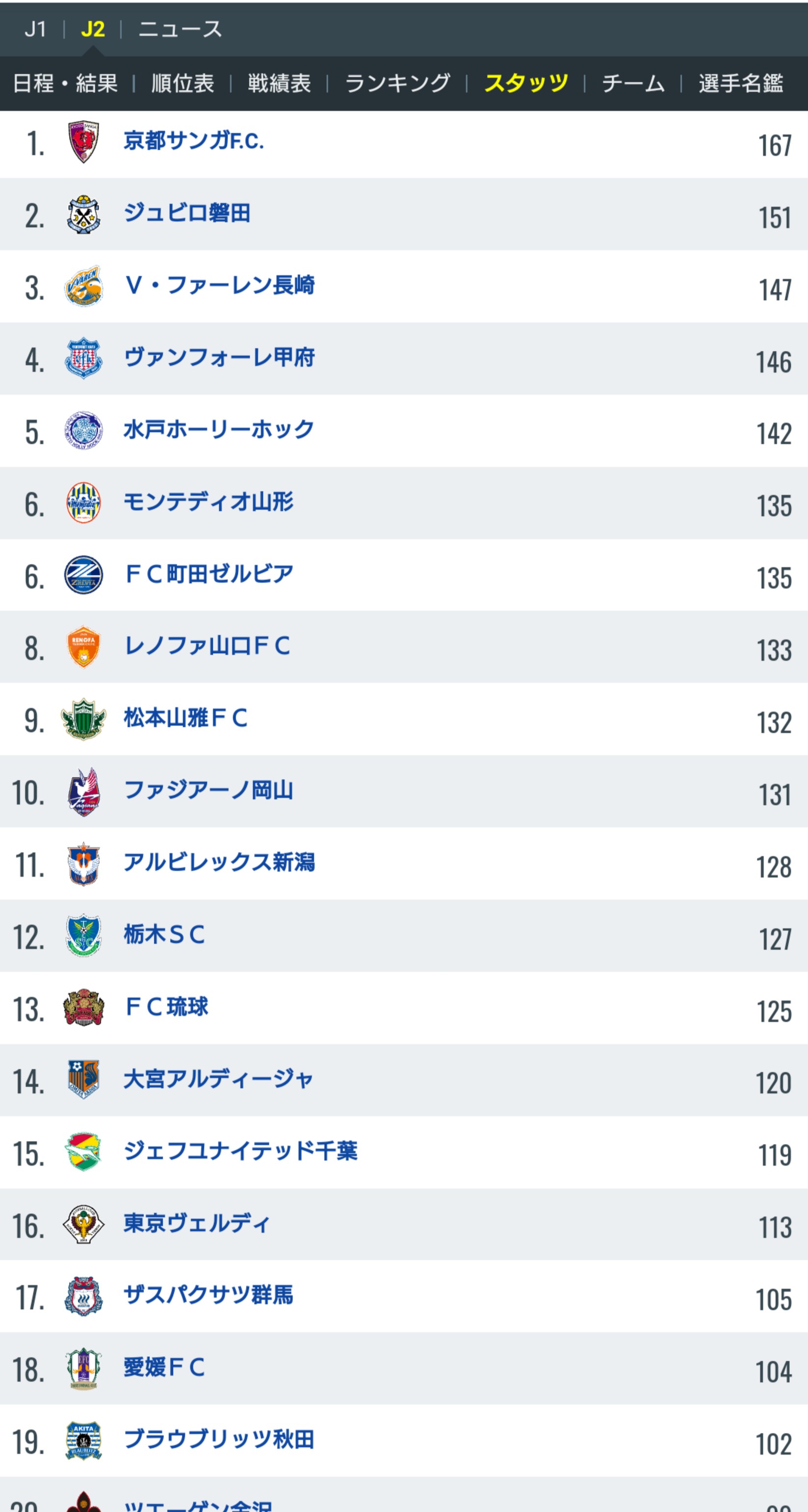
Task: Click the ヴァンフォーレ甲府 crest icon
Action: click(x=84, y=358)
